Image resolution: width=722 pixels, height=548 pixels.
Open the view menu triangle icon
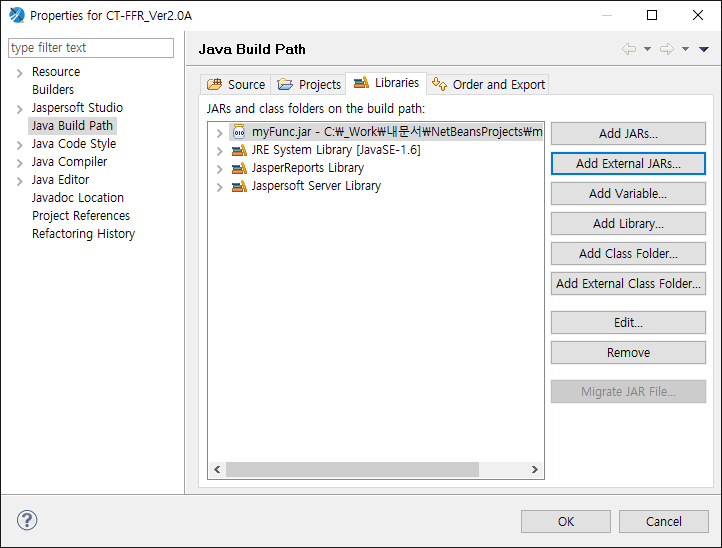pos(704,49)
